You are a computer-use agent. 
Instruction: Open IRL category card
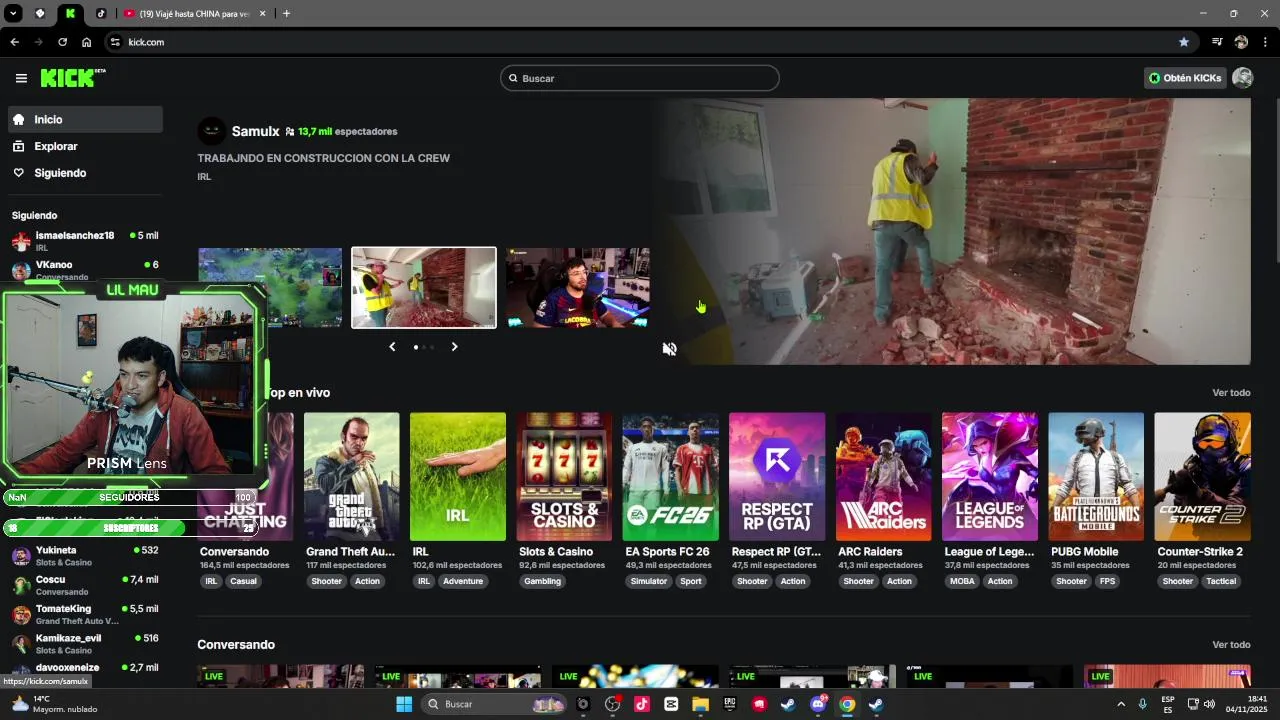(x=458, y=477)
